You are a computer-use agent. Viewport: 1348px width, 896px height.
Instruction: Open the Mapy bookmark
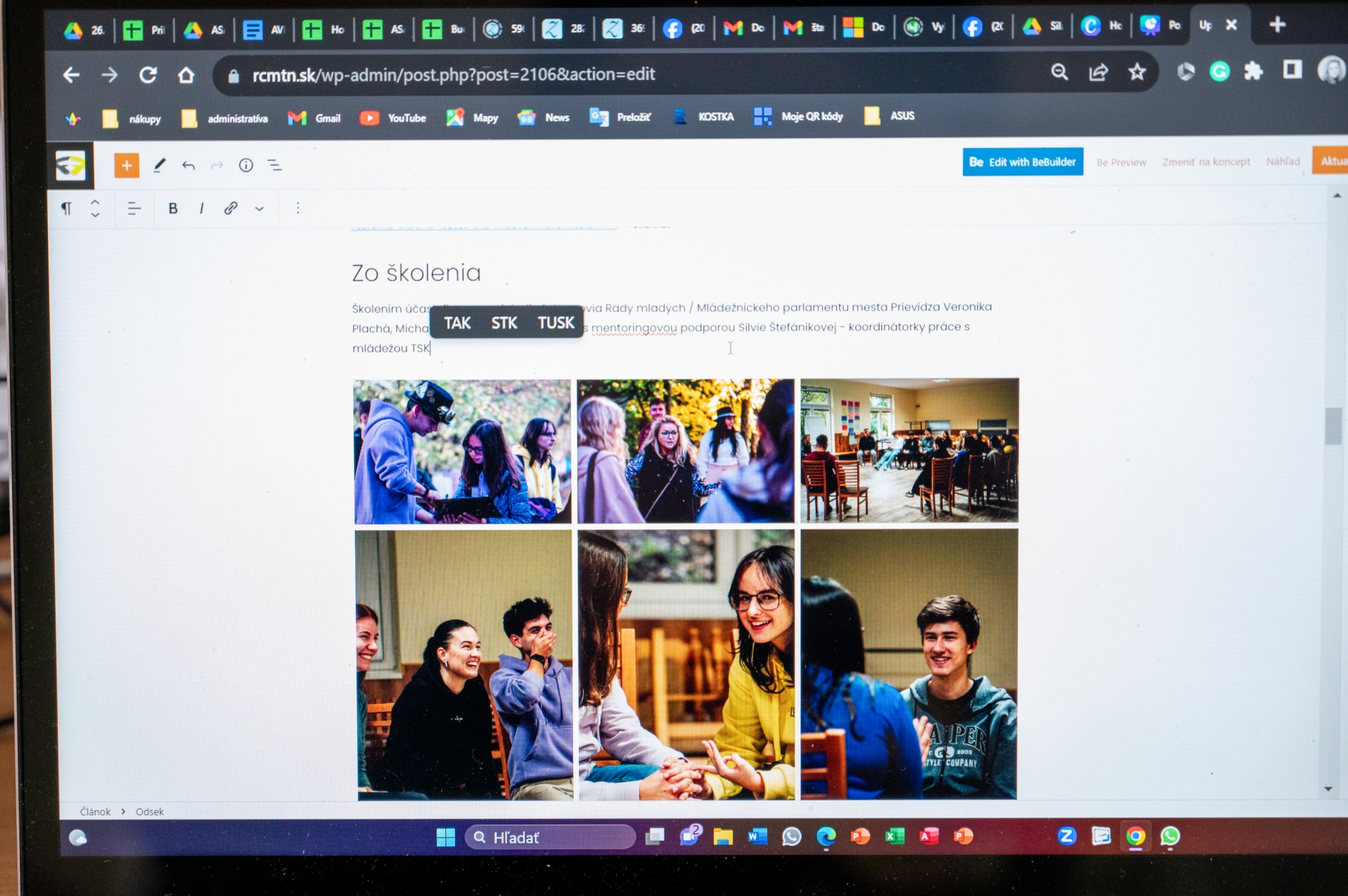click(472, 118)
